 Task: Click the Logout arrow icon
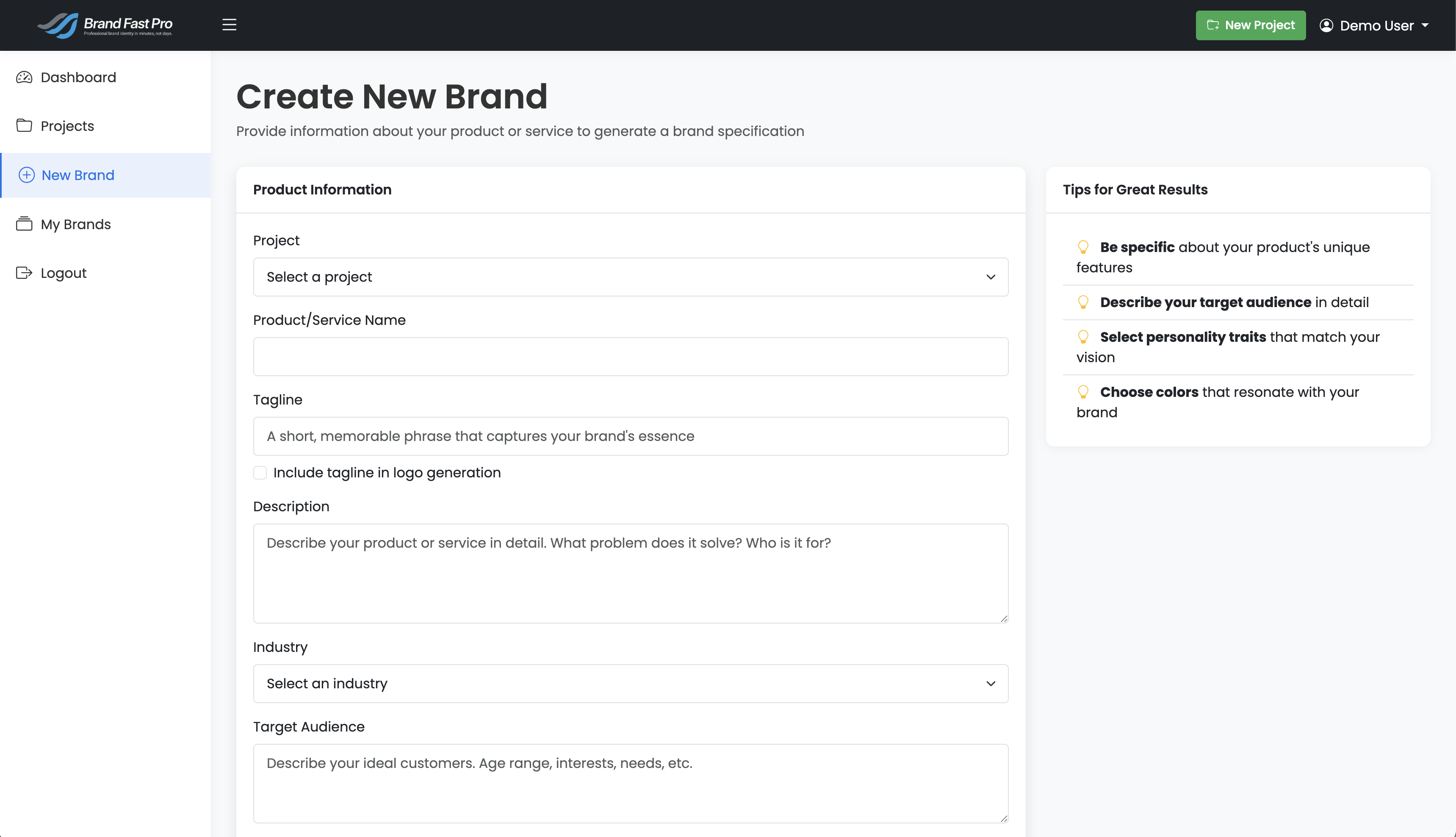24,272
